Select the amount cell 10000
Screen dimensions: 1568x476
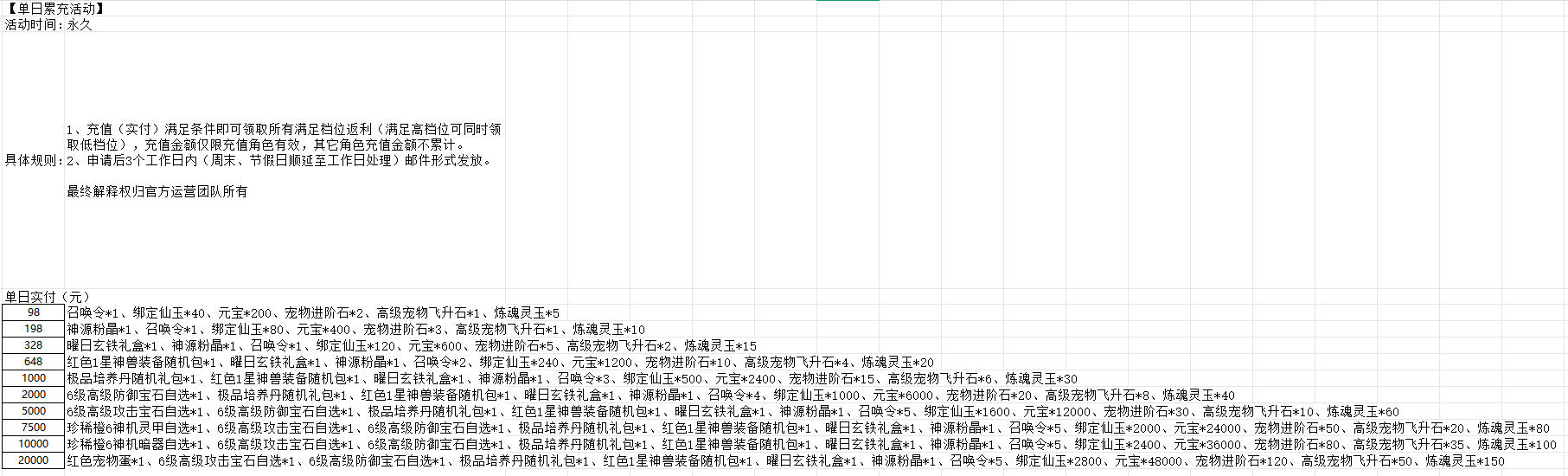[34, 444]
